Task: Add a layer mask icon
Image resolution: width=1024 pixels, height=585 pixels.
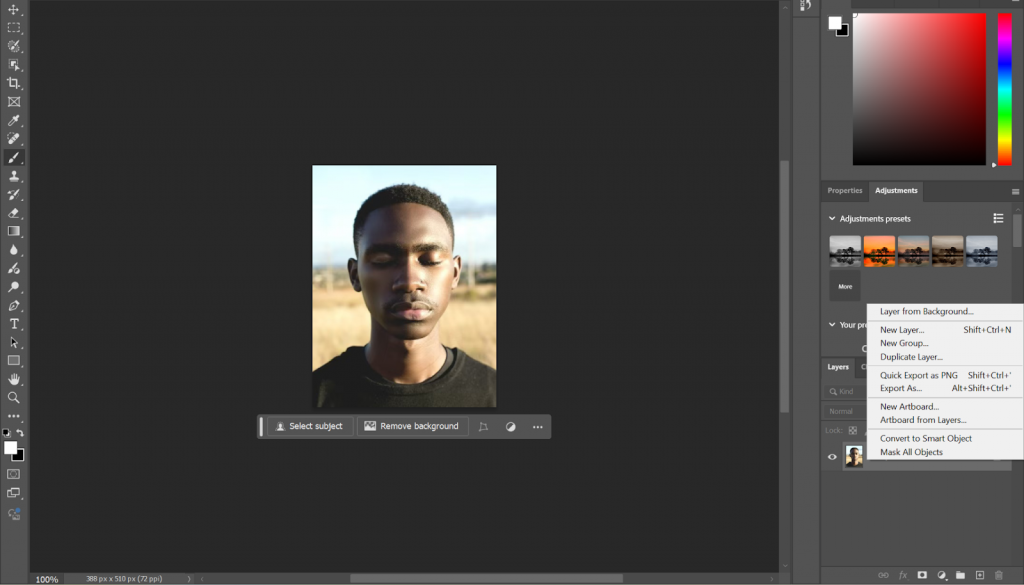Action: [922, 575]
